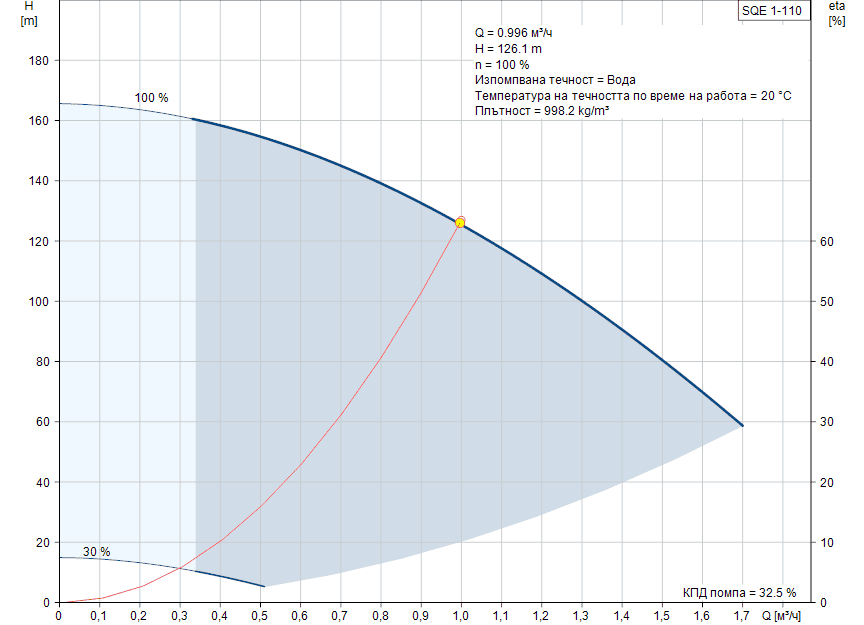Click the Плътност = 998.2 kg/m³ line
The height and width of the screenshot is (625, 864).
click(542, 111)
